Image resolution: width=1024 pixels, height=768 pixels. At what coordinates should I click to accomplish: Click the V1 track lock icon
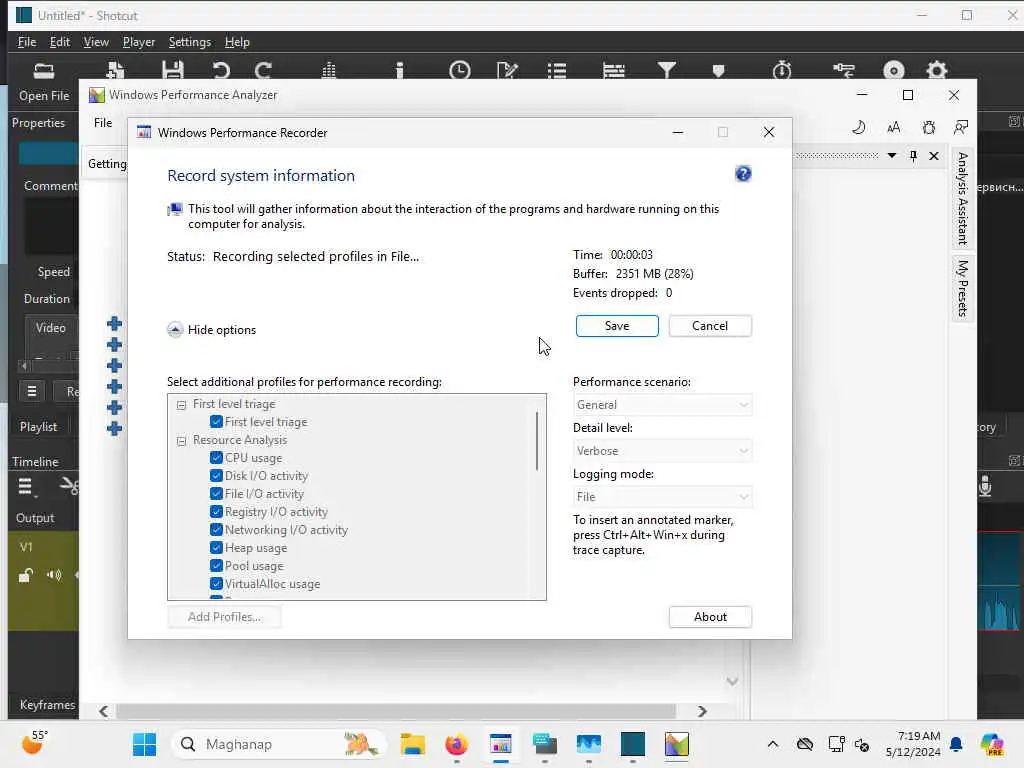[25, 575]
